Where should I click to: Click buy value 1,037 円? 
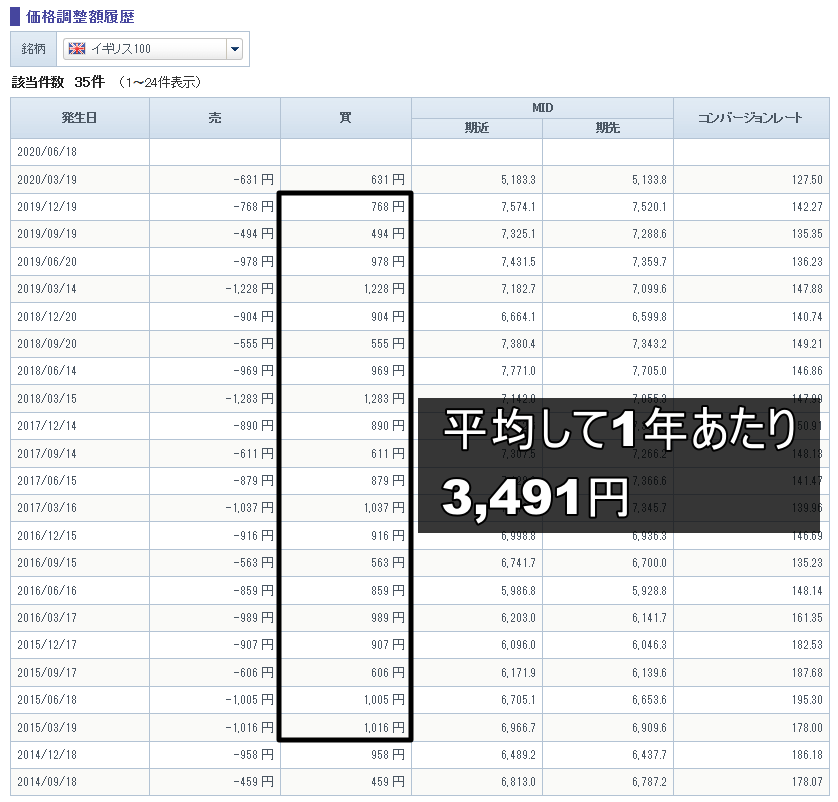(384, 508)
